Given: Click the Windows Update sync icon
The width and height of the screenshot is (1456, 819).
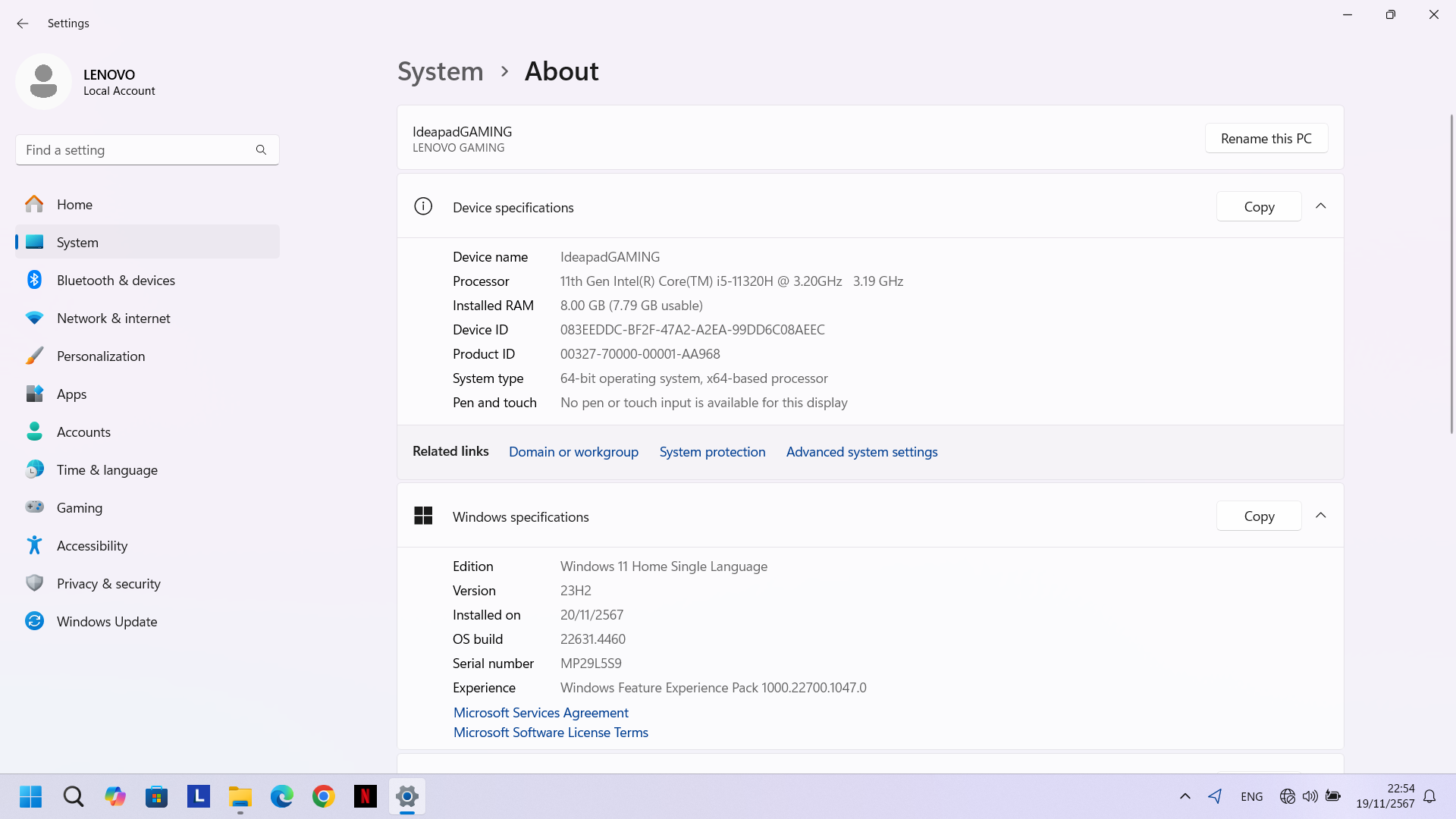Looking at the screenshot, I should (34, 621).
